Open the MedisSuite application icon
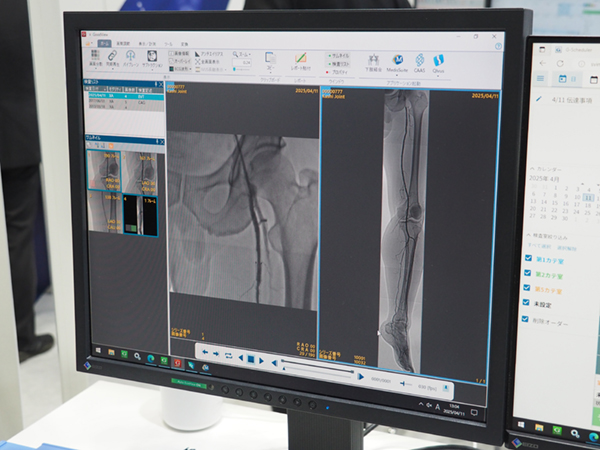The image size is (600, 450). pos(397,60)
